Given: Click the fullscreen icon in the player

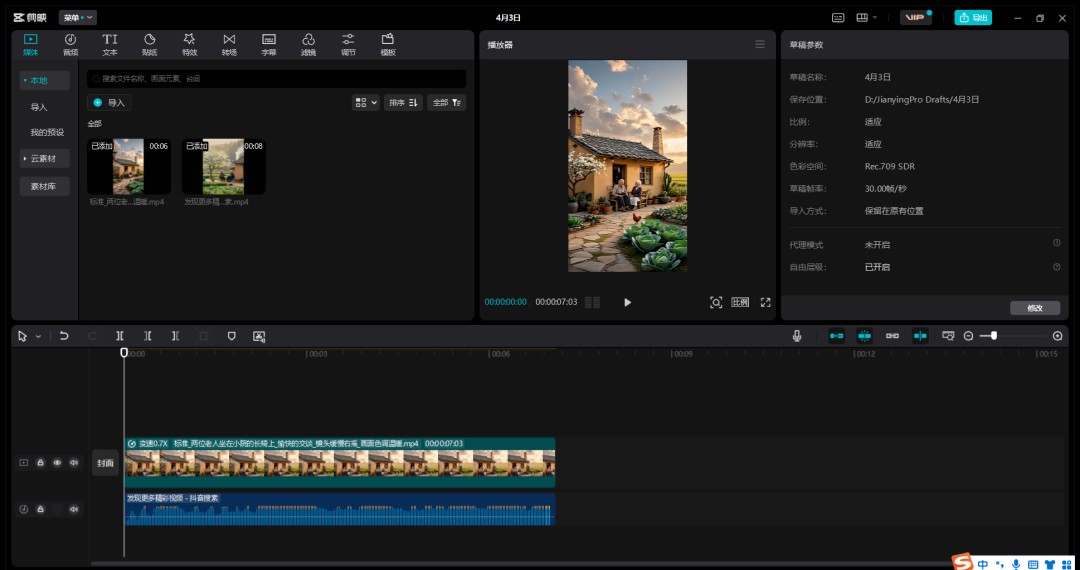Looking at the screenshot, I should [766, 302].
